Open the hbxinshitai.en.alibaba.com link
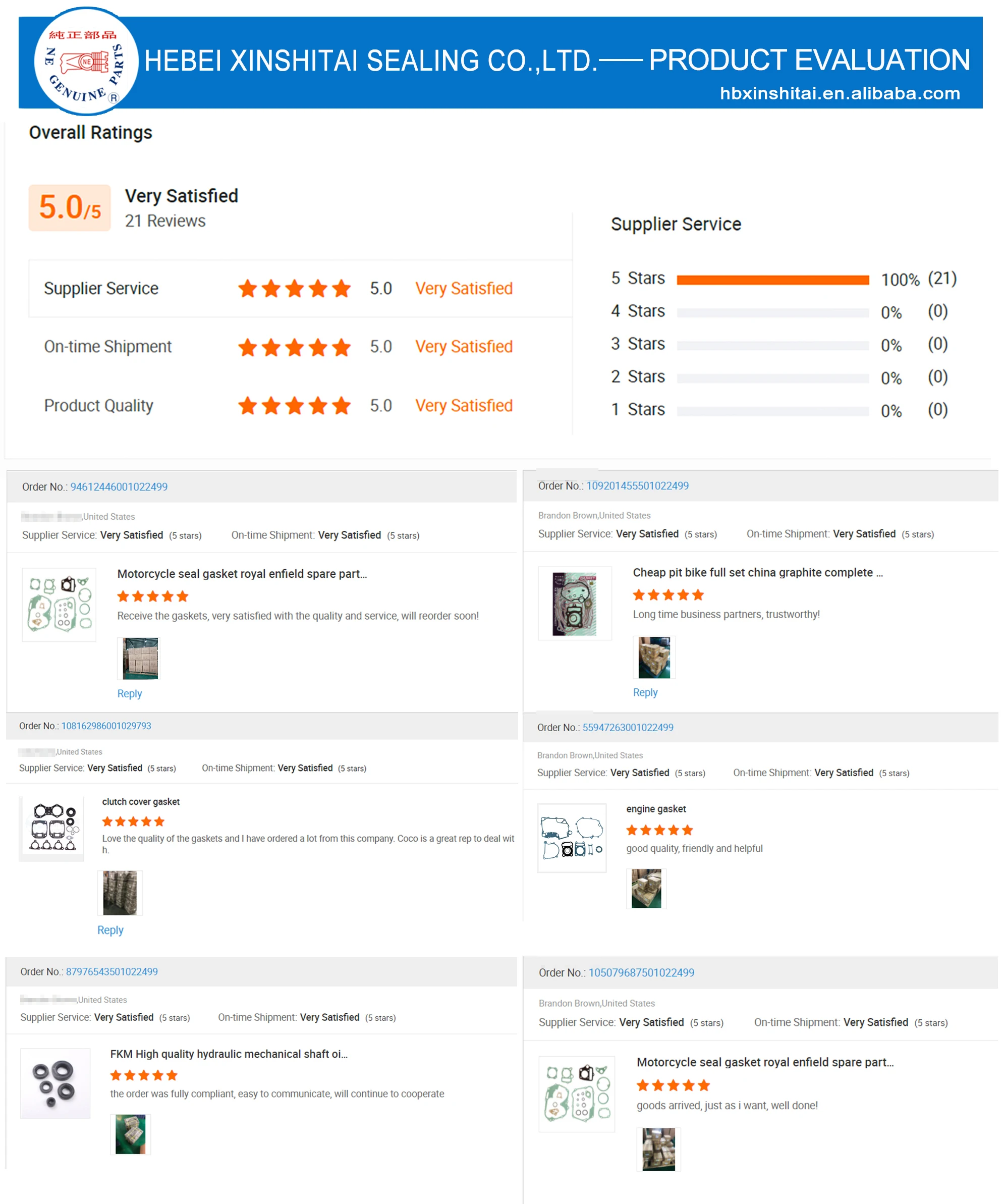Viewport: 1003px width, 1204px height. pos(839,93)
